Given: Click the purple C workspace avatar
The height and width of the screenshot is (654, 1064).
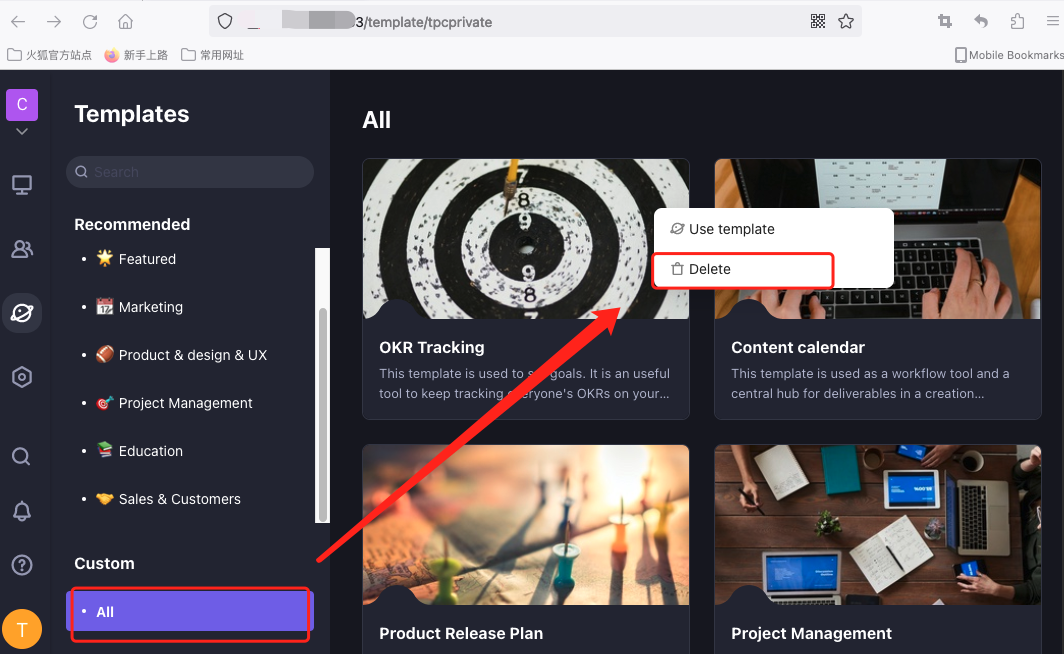Looking at the screenshot, I should 22,104.
